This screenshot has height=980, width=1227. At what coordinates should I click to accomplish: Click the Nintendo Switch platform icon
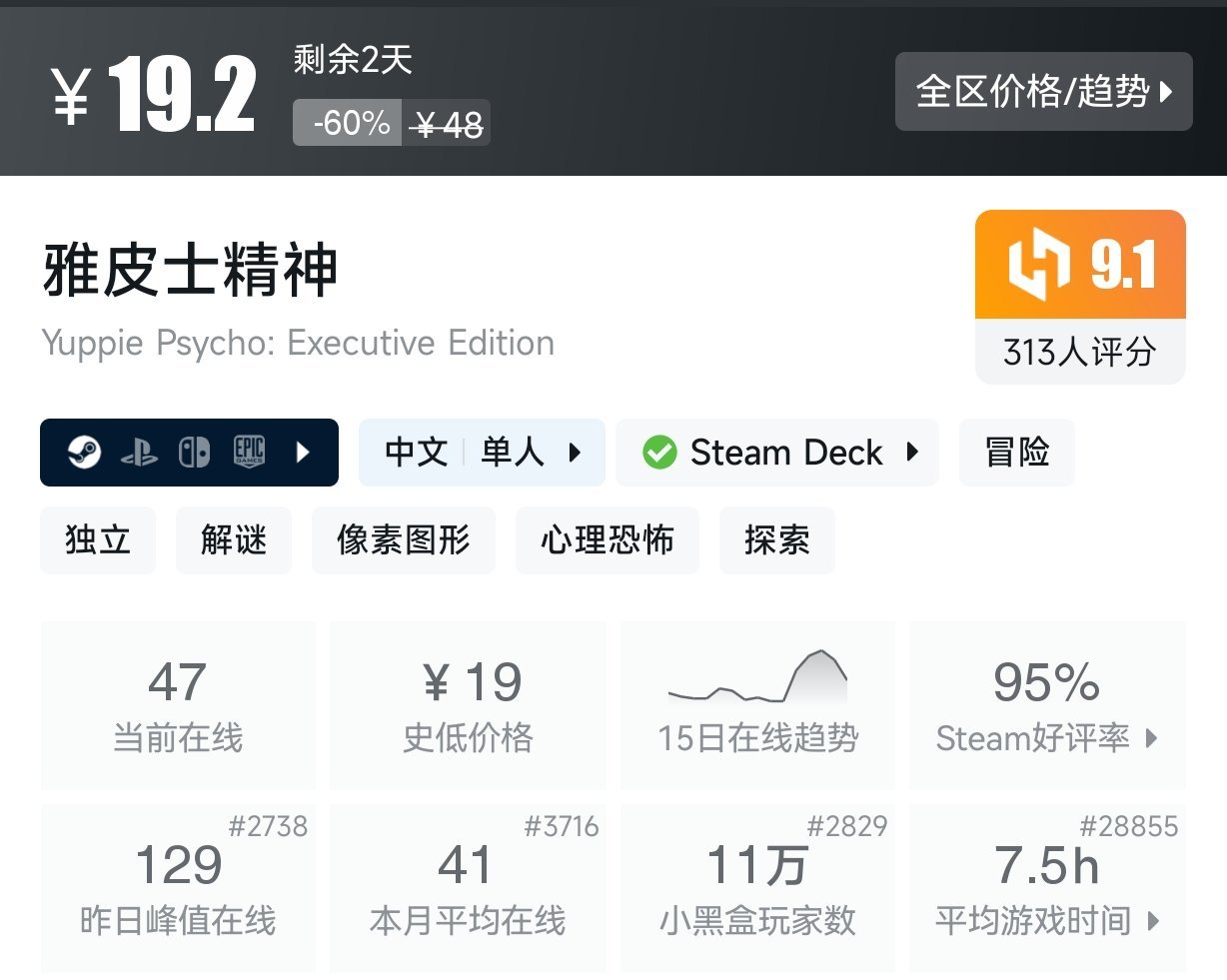click(x=194, y=453)
